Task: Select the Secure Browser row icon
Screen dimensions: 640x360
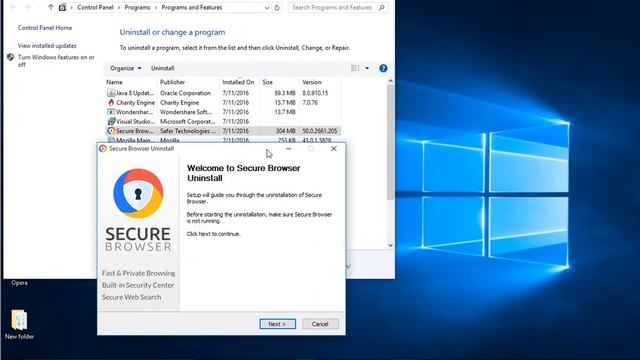Action: 111,131
